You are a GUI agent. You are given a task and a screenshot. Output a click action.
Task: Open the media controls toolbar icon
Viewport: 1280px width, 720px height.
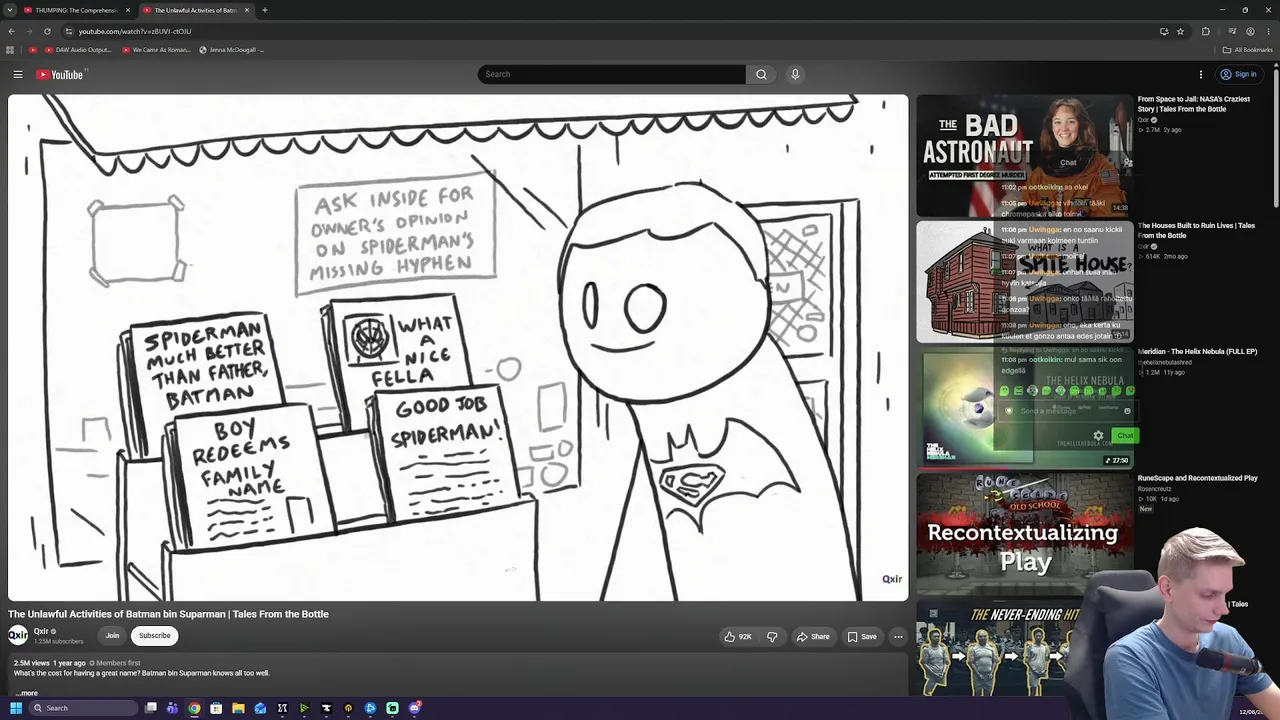pyautogui.click(x=1232, y=31)
